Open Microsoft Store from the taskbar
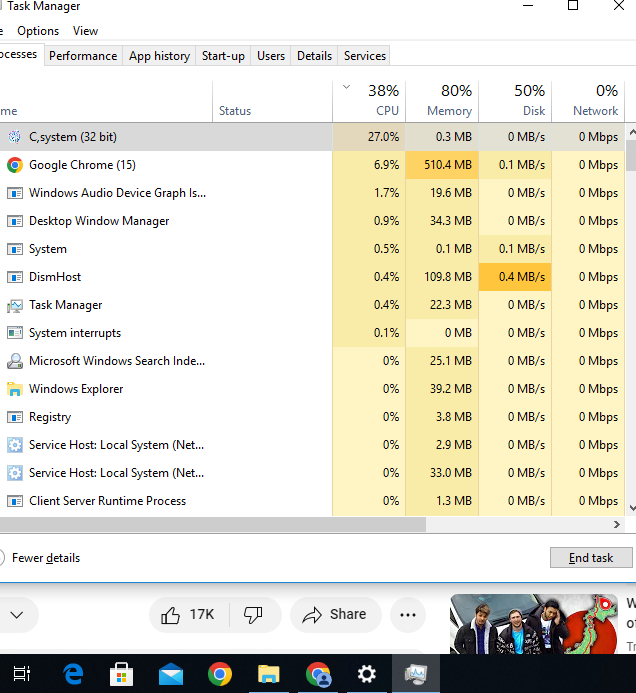Viewport: 636px width, 693px height. pos(122,674)
